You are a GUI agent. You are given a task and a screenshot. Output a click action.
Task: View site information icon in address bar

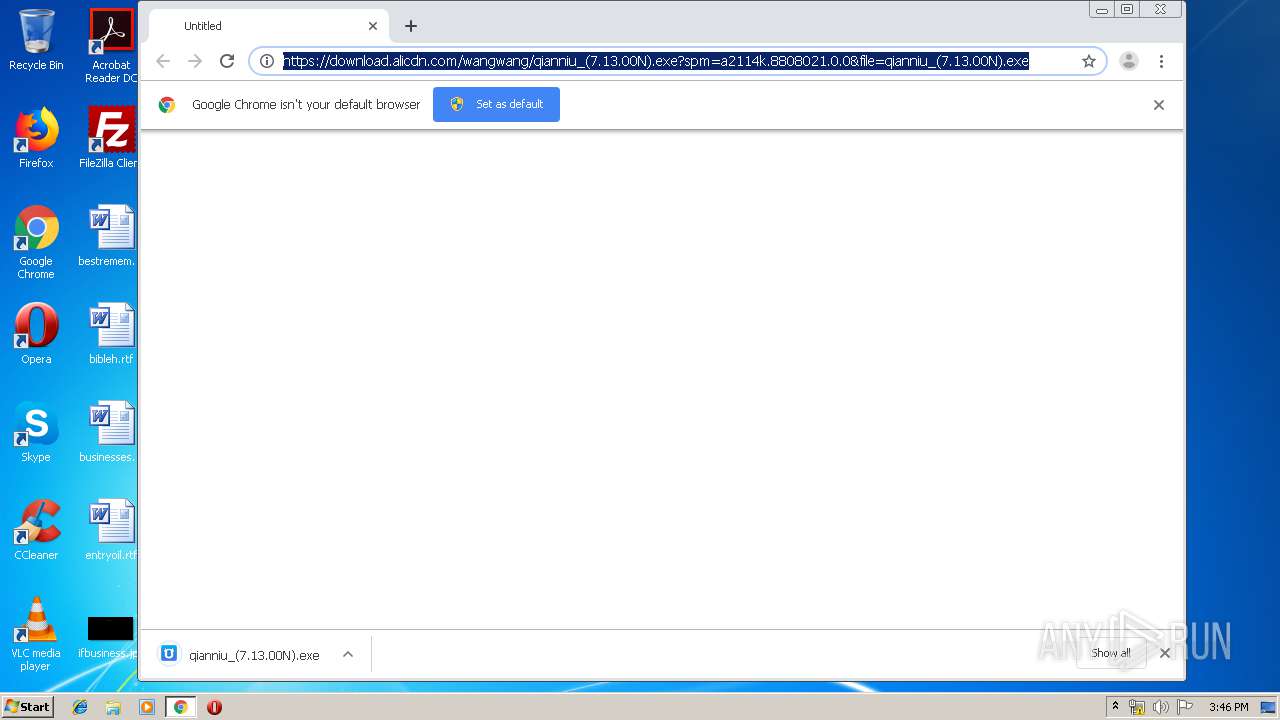pos(267,61)
